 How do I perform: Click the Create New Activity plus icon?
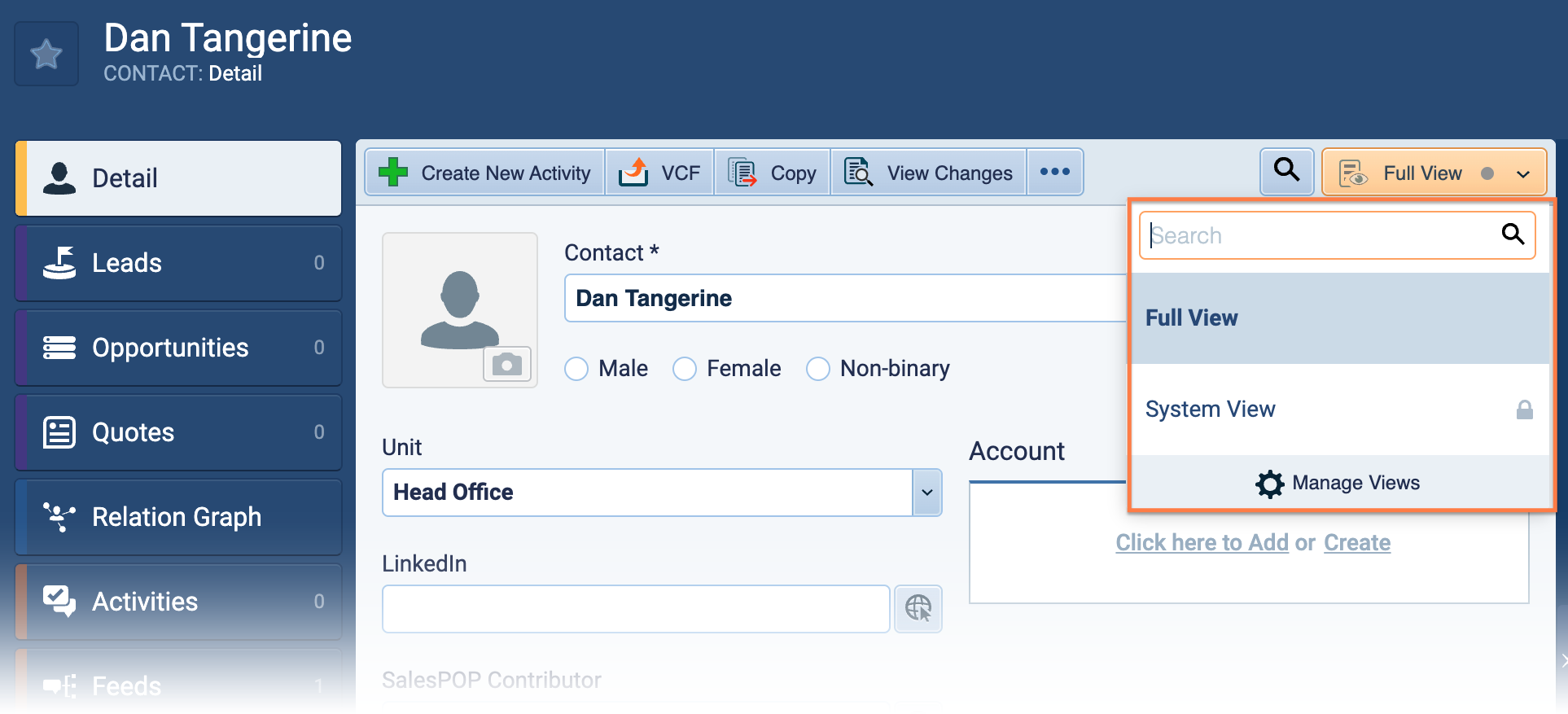click(393, 173)
